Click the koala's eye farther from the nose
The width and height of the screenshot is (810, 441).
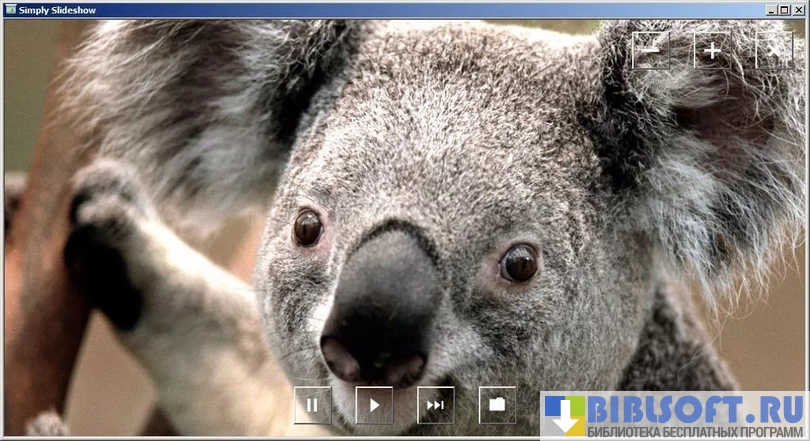point(519,263)
